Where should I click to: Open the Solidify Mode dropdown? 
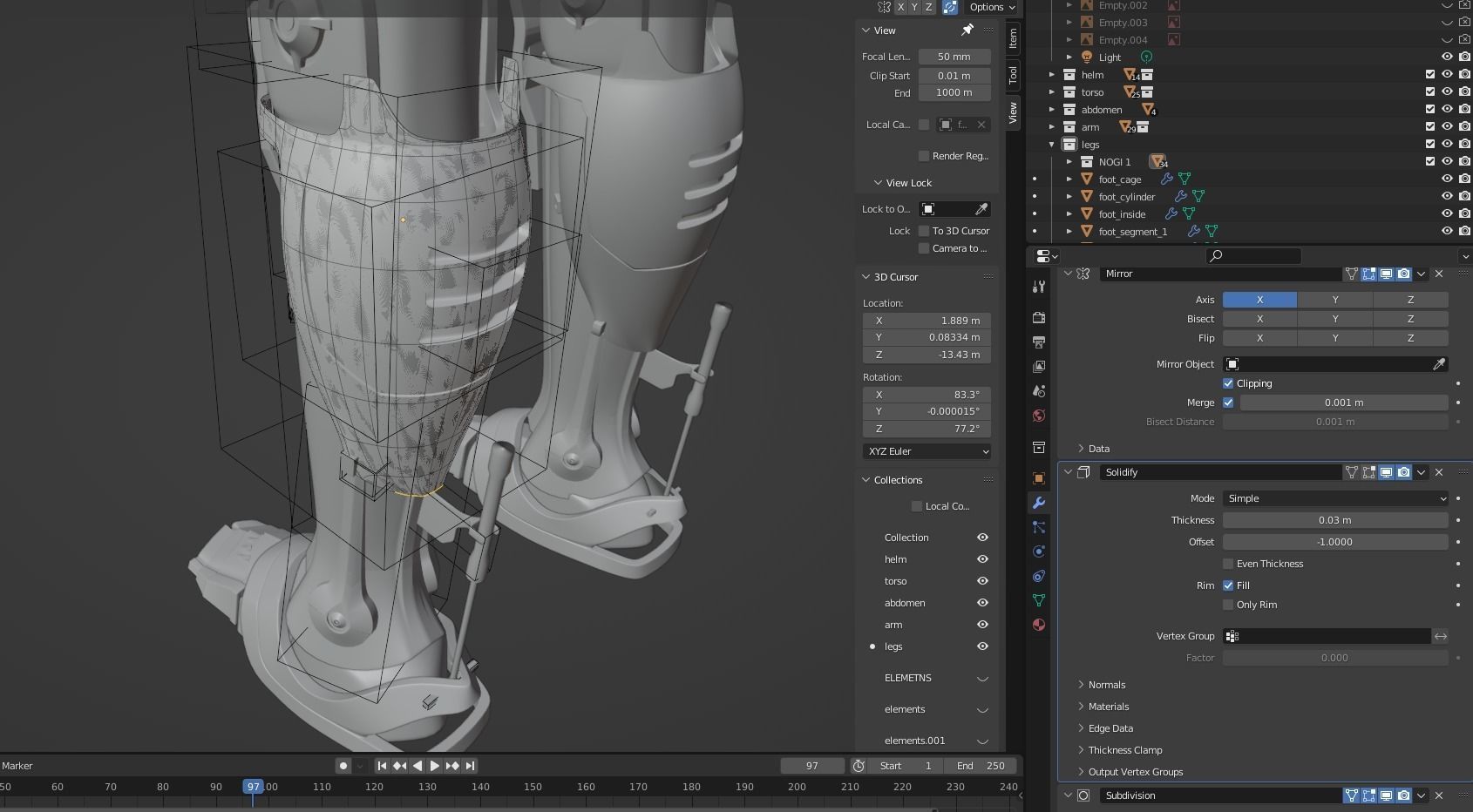1335,498
